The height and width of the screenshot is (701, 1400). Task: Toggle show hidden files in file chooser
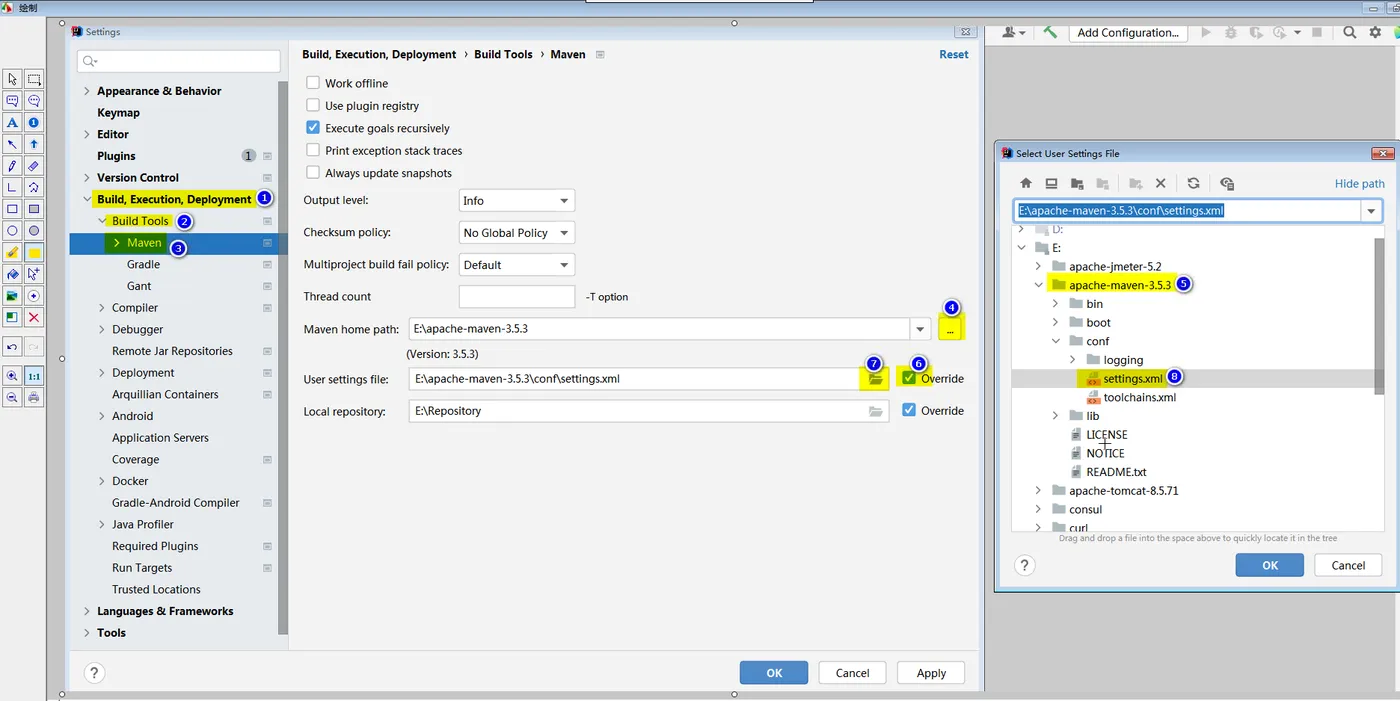click(1227, 184)
